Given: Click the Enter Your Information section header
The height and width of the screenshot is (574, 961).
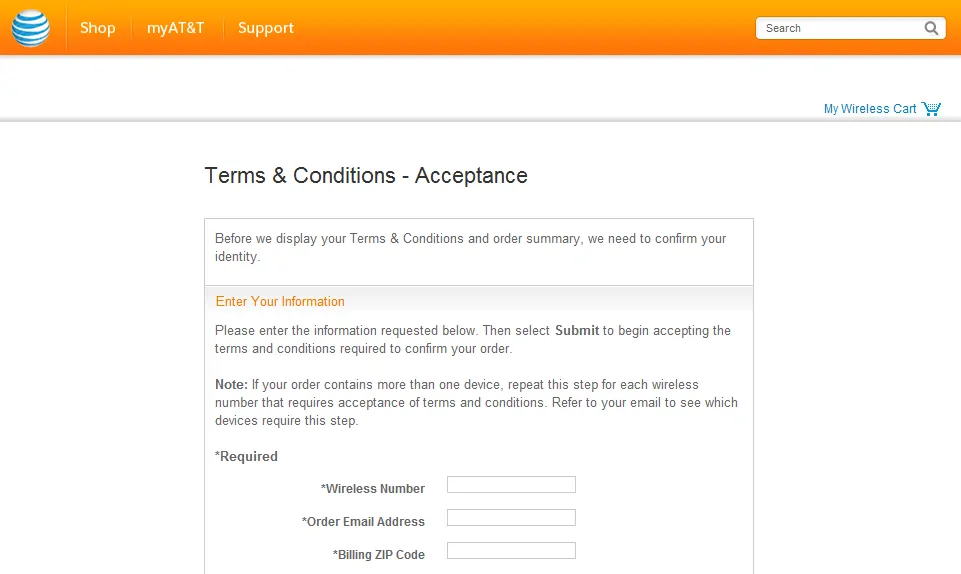Looking at the screenshot, I should pos(280,301).
